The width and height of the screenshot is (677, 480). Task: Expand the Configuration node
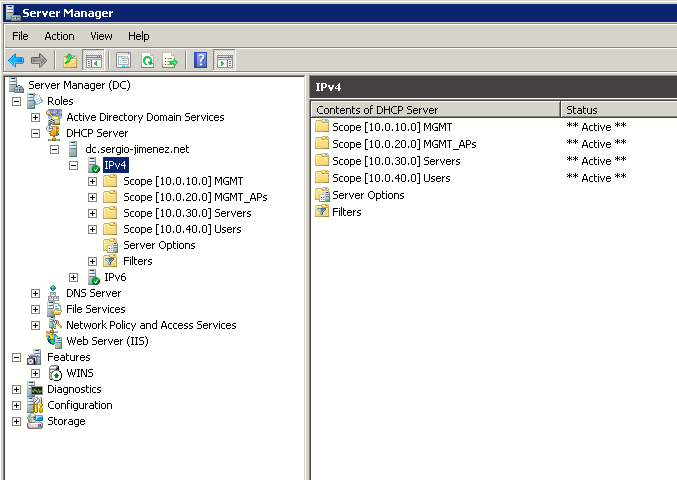pyautogui.click(x=16, y=405)
